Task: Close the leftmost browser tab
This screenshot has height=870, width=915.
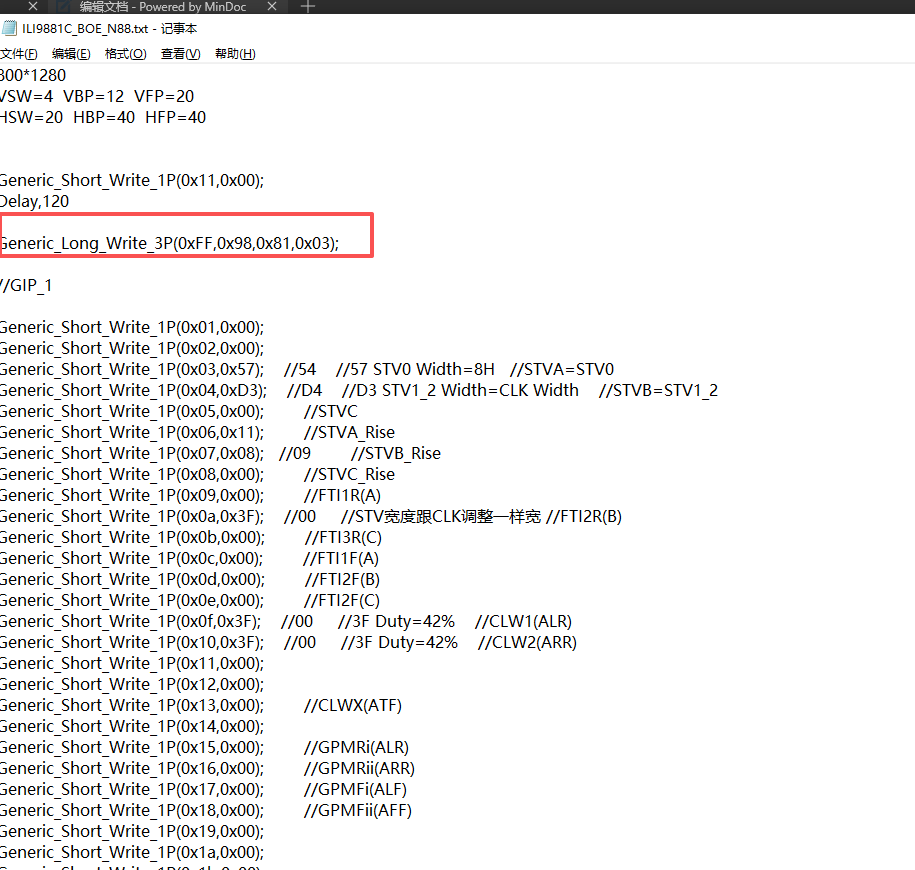Action: pos(32,7)
